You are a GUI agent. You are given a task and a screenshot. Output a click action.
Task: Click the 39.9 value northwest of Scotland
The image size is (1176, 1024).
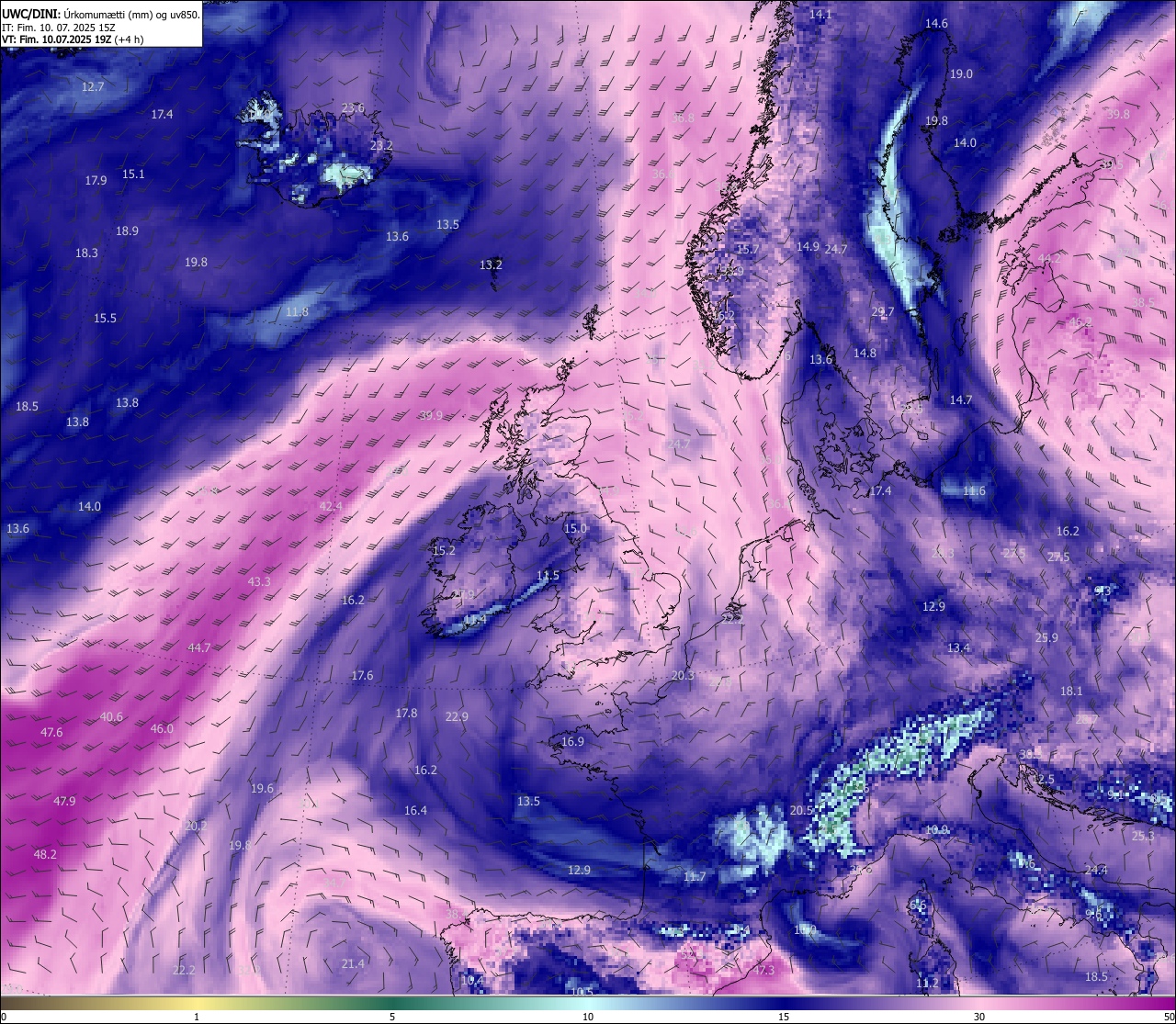[431, 416]
